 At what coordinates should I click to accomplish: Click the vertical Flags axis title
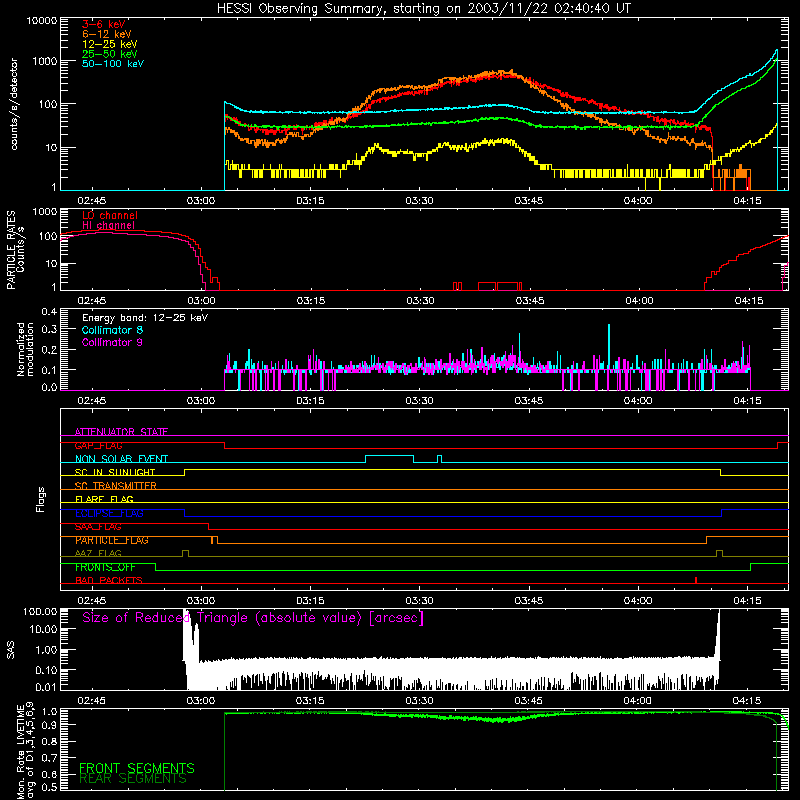click(41, 499)
